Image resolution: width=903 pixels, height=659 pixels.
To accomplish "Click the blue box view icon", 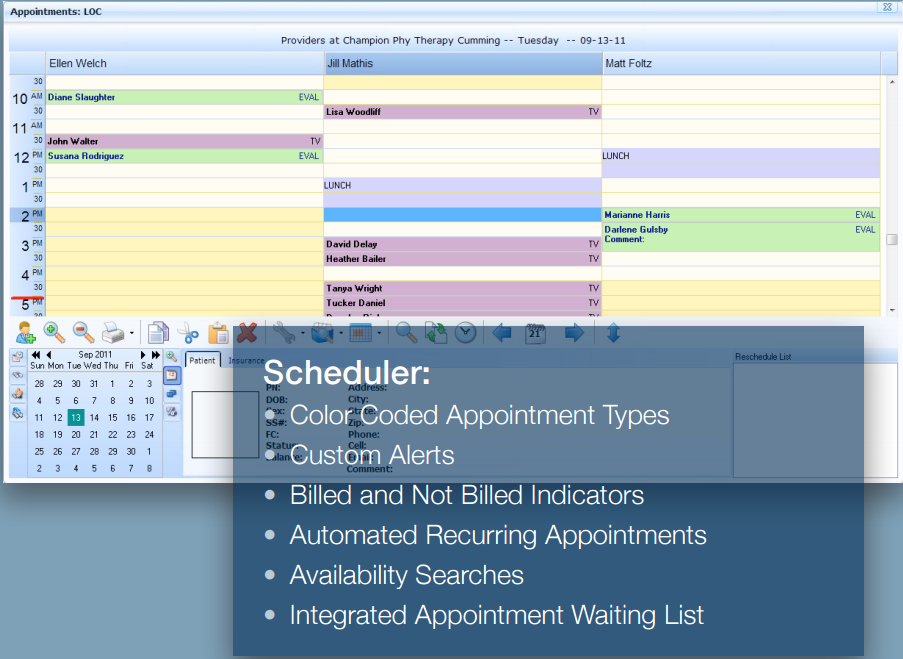I will (x=322, y=333).
